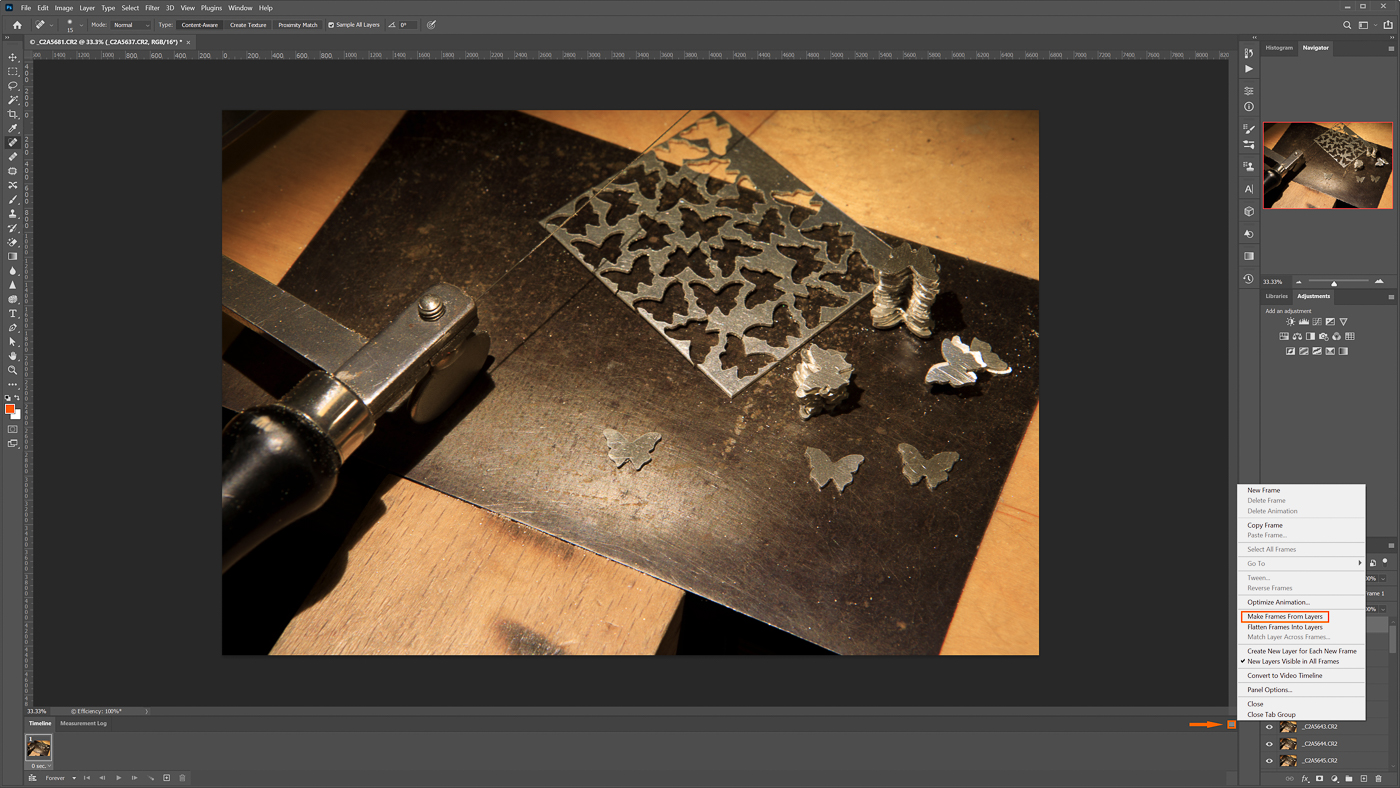Viewport: 1400px width, 788px height.
Task: Click the timeline trash icon to delete frames
Action: coord(181,776)
